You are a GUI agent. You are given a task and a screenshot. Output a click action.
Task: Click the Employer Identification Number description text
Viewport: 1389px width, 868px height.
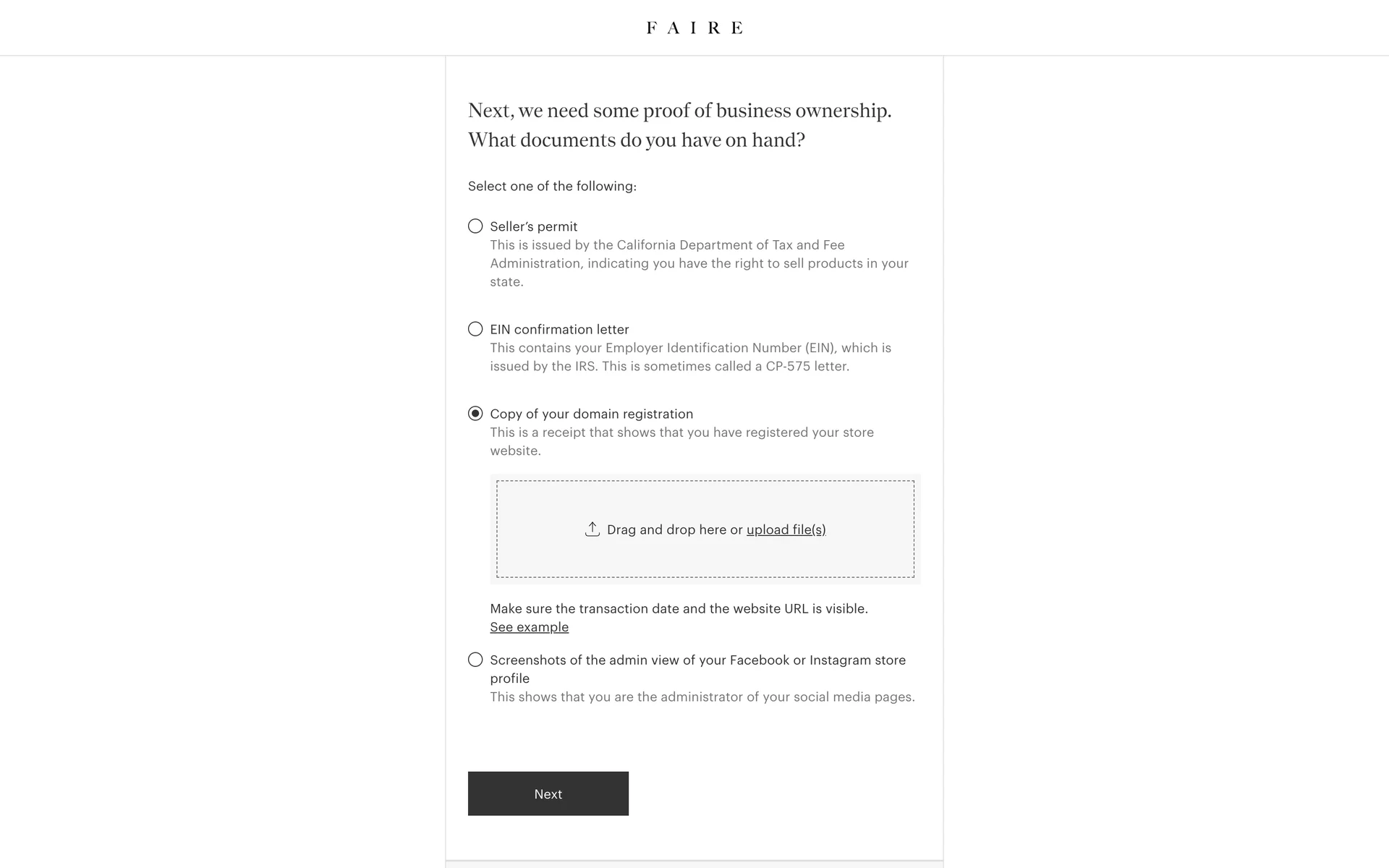690,357
